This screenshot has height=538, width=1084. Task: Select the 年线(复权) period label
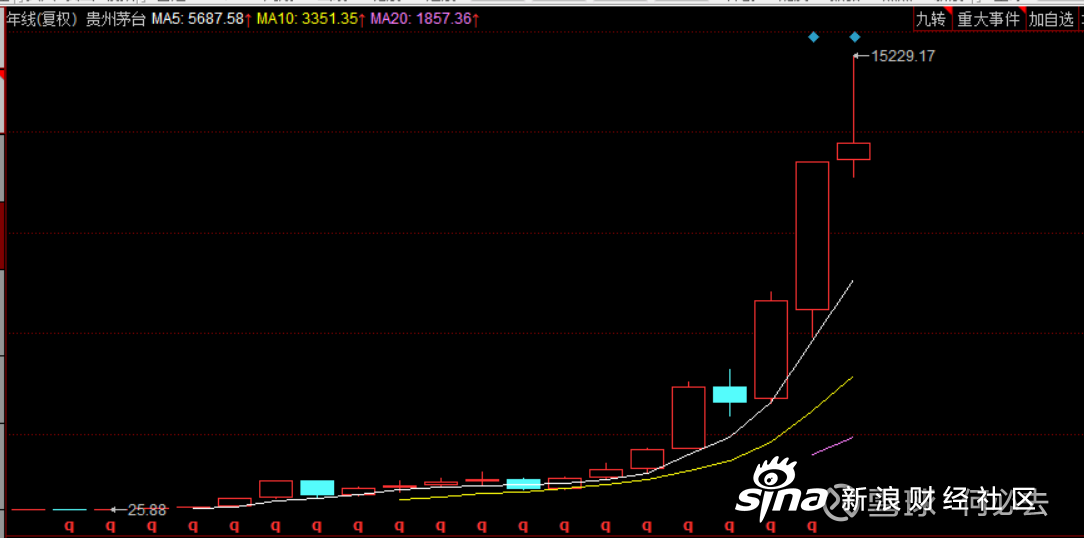41,19
